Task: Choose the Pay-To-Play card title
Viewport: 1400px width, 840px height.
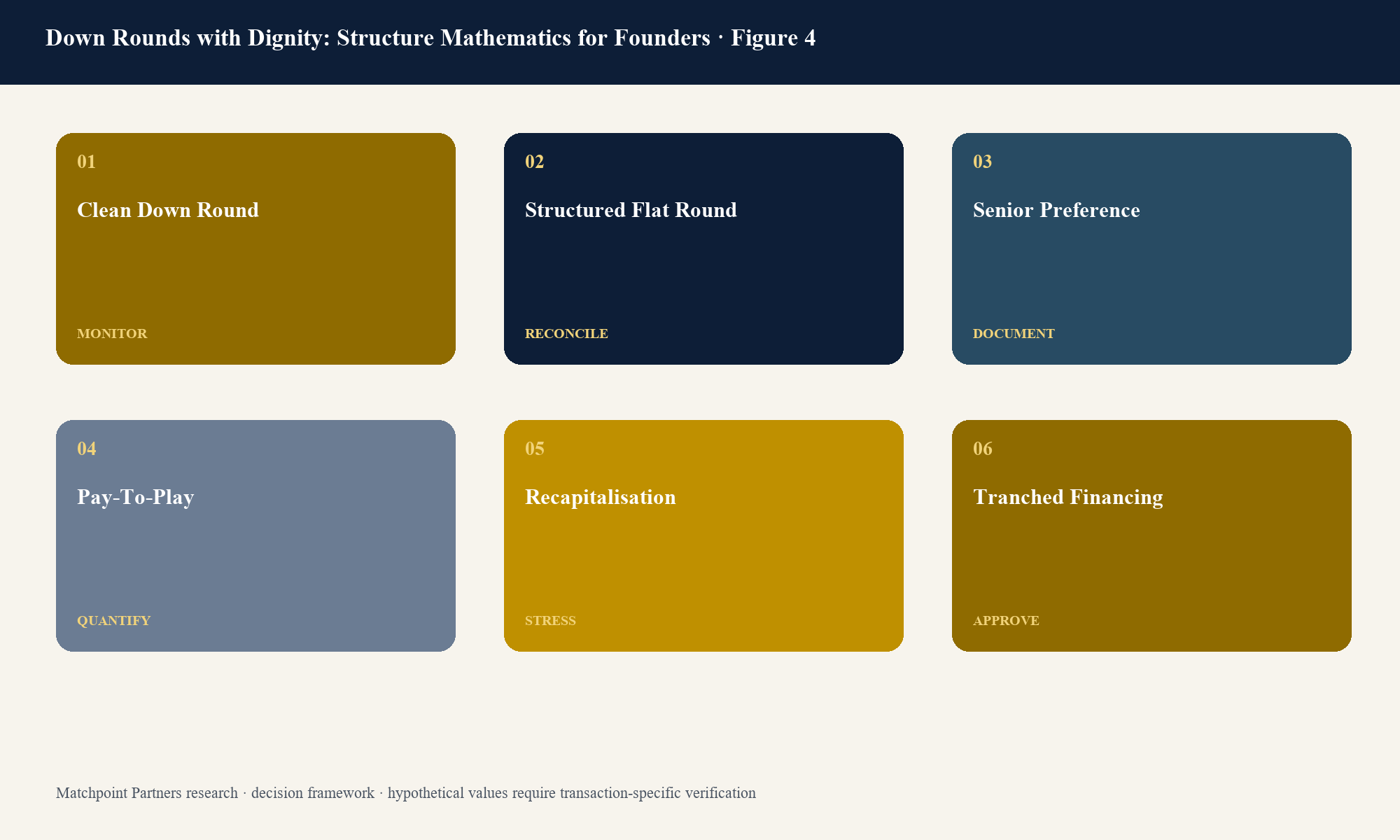Action: pyautogui.click(x=135, y=497)
